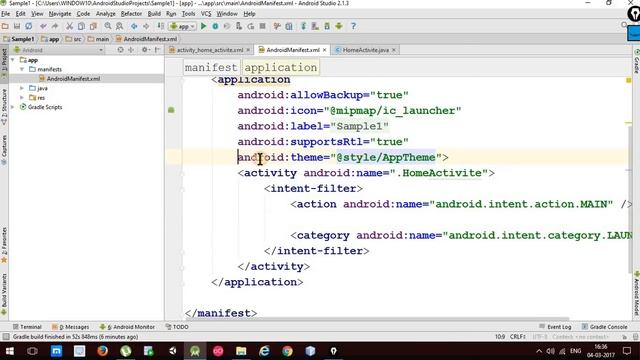This screenshot has width=640, height=360.
Task: Click the Undo arrow icon
Action: tap(43, 26)
